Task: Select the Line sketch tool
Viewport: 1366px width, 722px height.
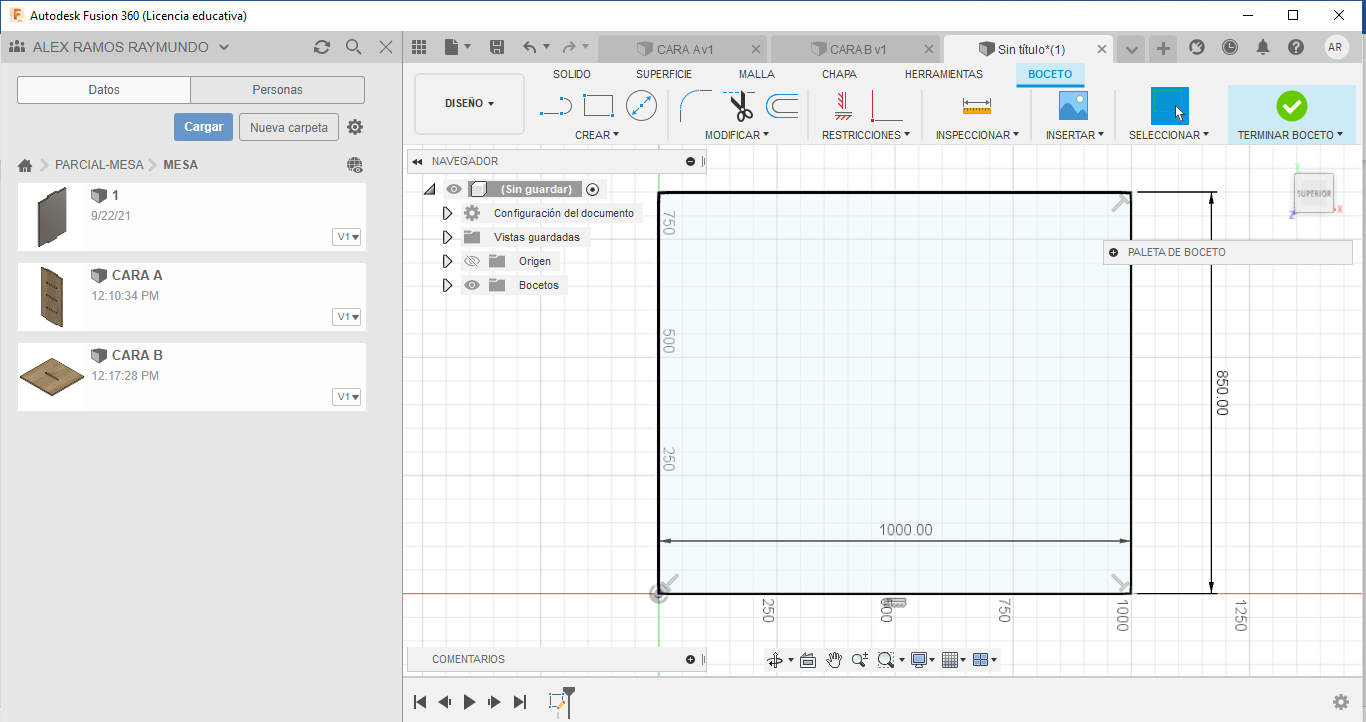Action: coord(555,105)
